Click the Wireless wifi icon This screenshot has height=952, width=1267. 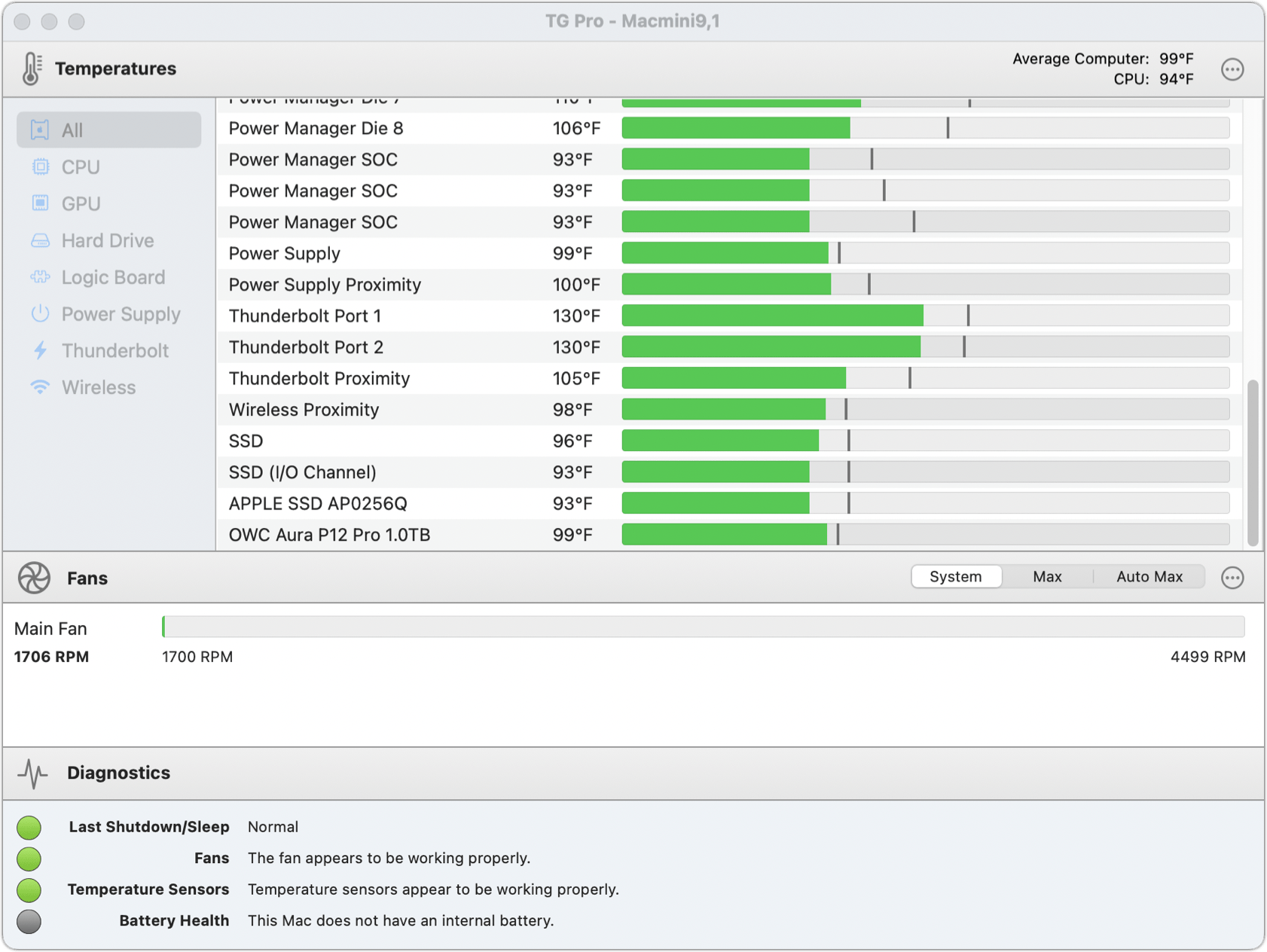click(x=41, y=387)
